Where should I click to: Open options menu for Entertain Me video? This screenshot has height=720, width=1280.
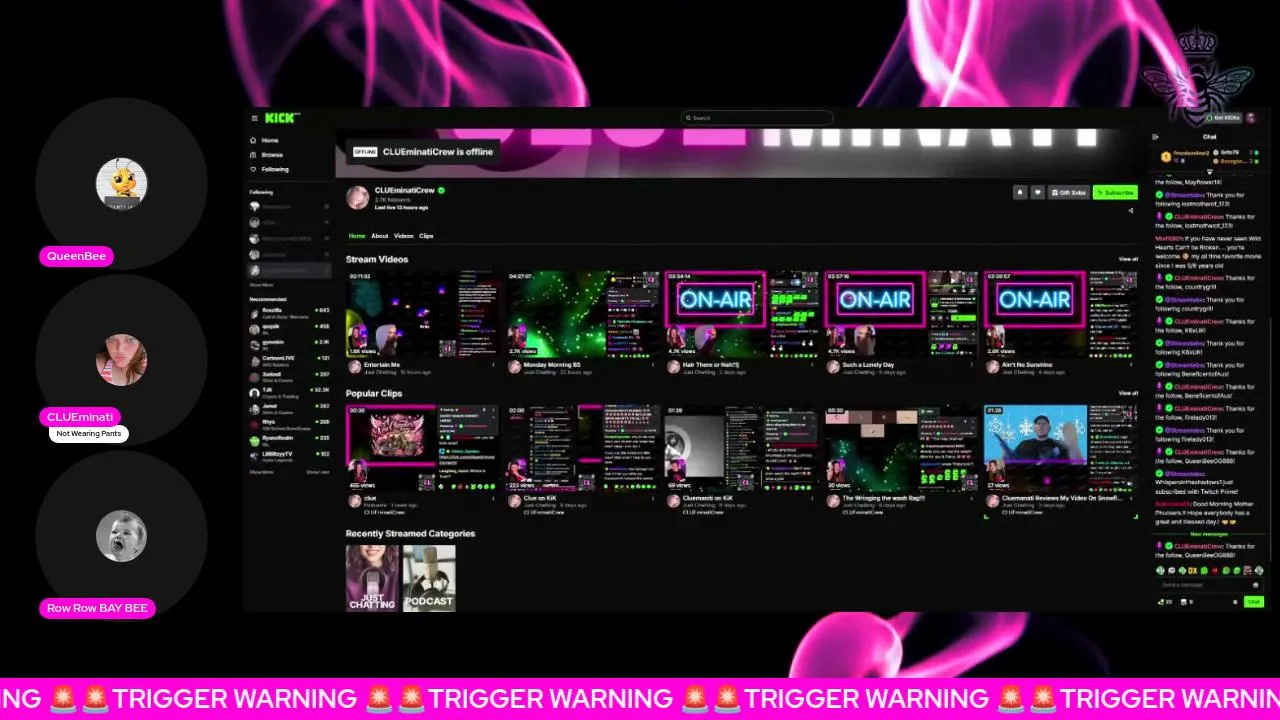(x=493, y=365)
